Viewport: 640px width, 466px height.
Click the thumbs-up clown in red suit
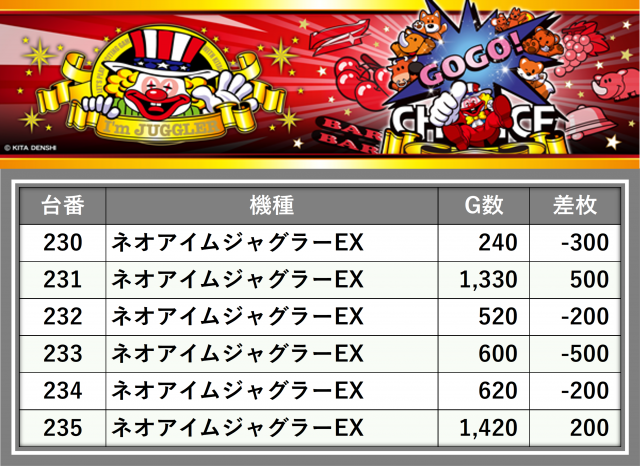coord(476,116)
